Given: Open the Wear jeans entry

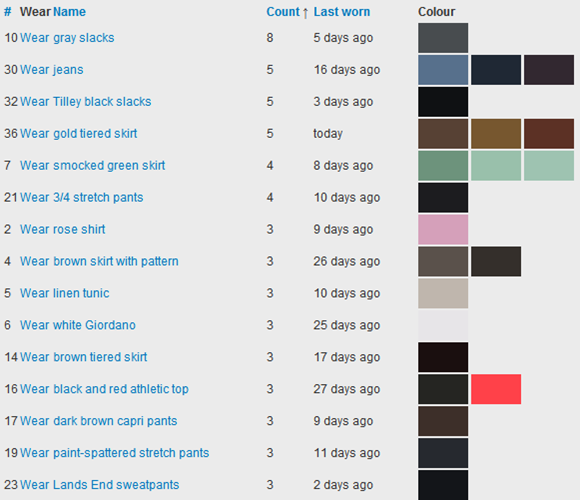Looking at the screenshot, I should click(52, 70).
